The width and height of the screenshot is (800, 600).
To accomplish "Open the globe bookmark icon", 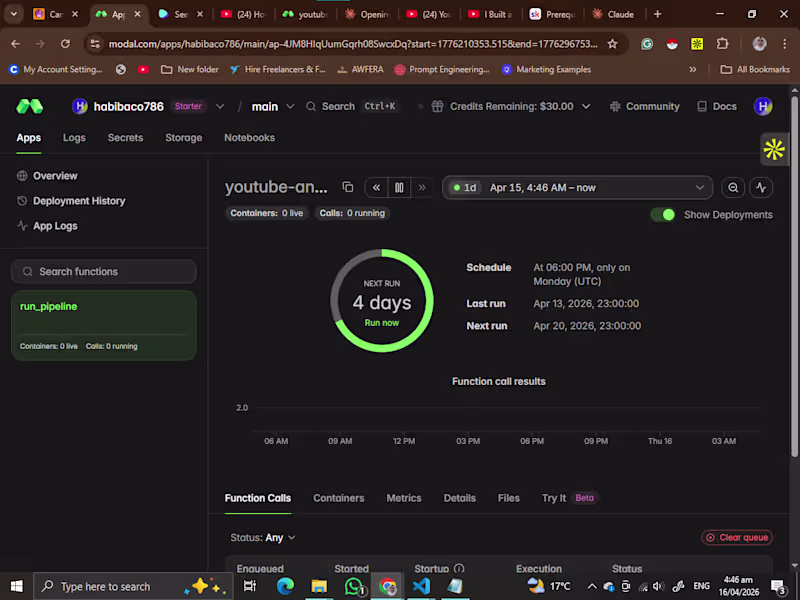I will click(x=120, y=69).
